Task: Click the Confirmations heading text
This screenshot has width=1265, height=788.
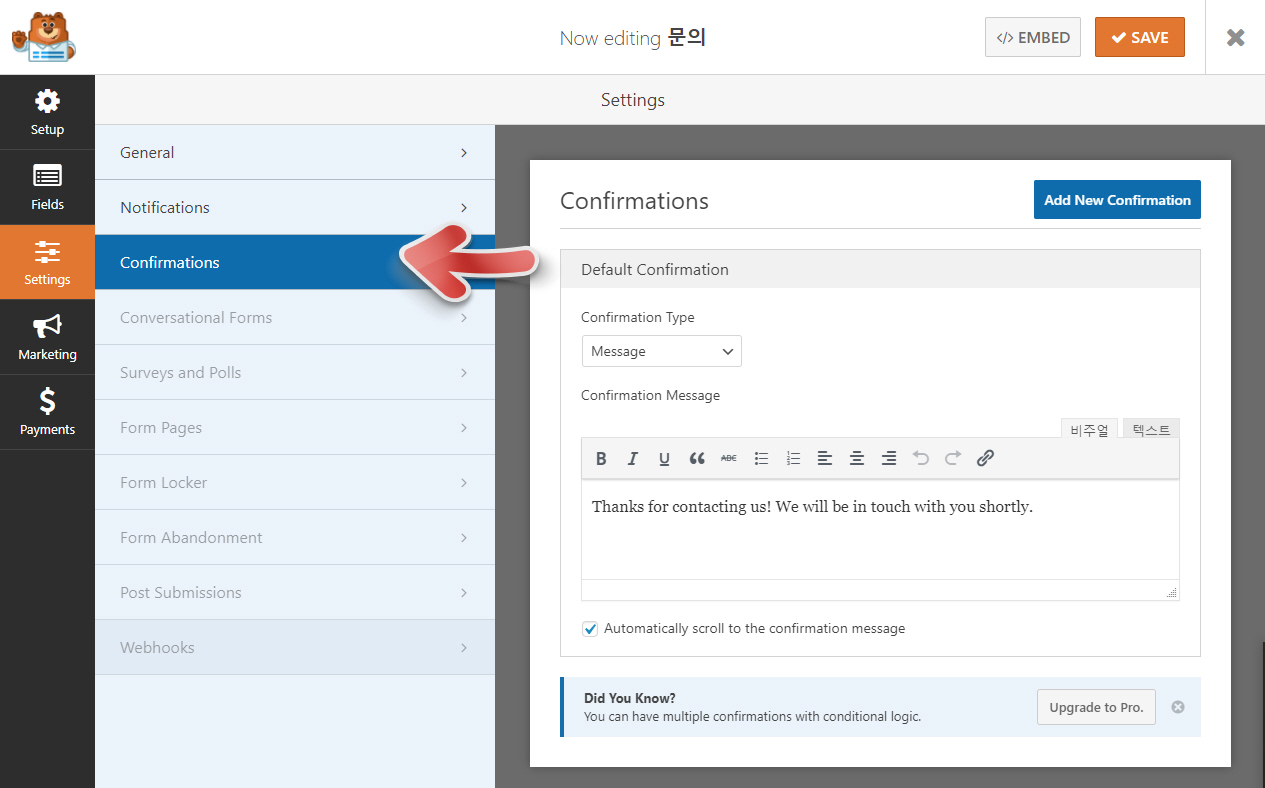Action: point(634,201)
